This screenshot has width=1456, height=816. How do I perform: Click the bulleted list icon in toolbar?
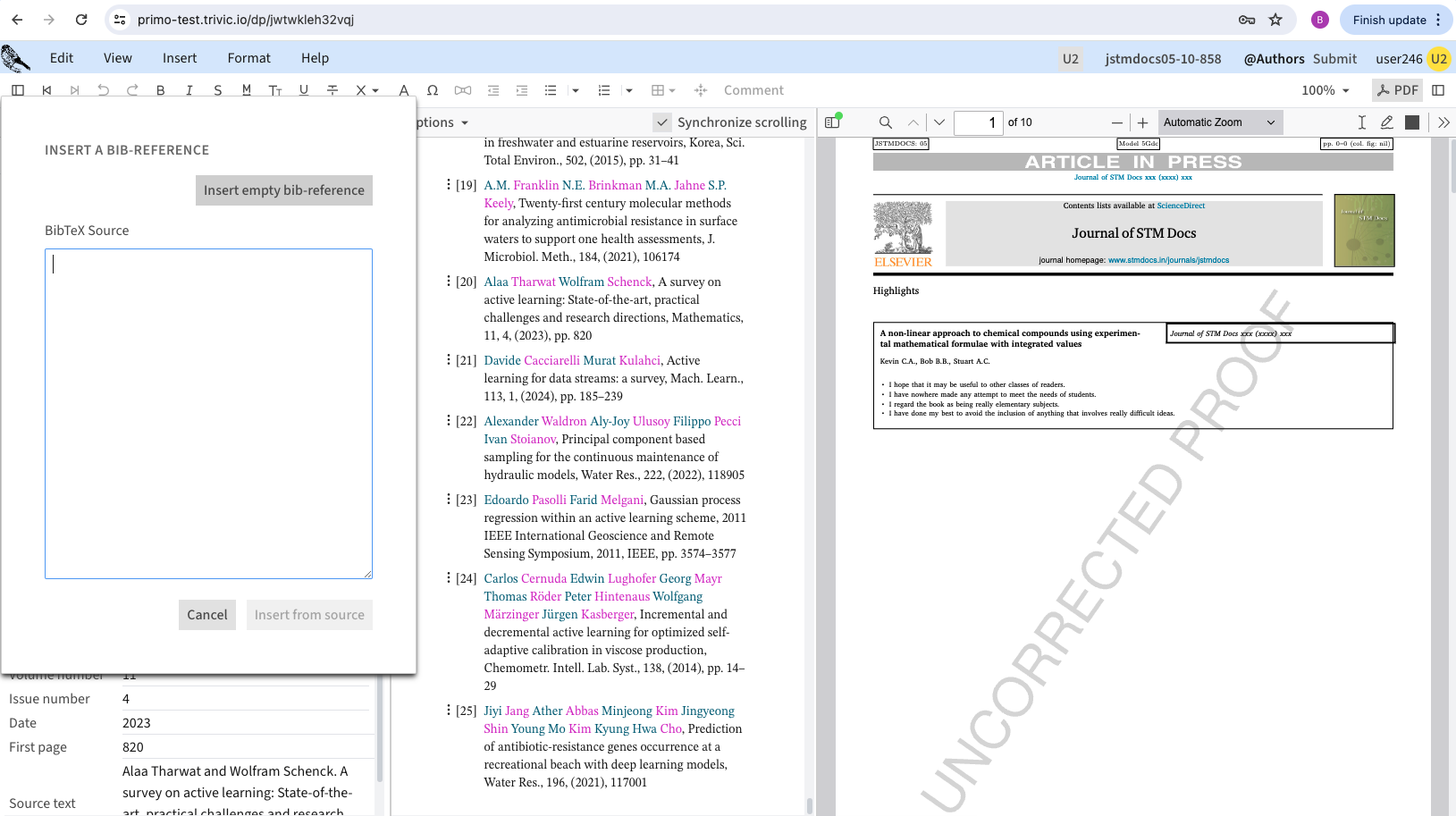coord(551,90)
